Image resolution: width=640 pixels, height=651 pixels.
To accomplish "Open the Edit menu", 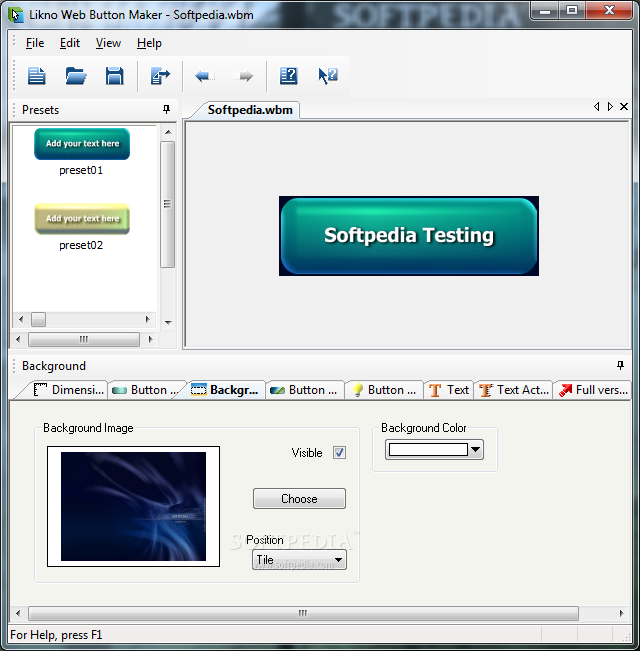I will (70, 43).
